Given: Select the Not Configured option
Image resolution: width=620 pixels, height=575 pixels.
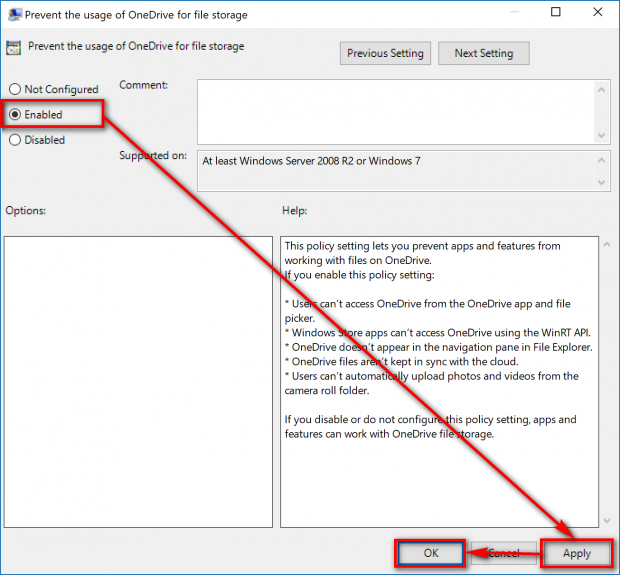Looking at the screenshot, I should (x=15, y=90).
